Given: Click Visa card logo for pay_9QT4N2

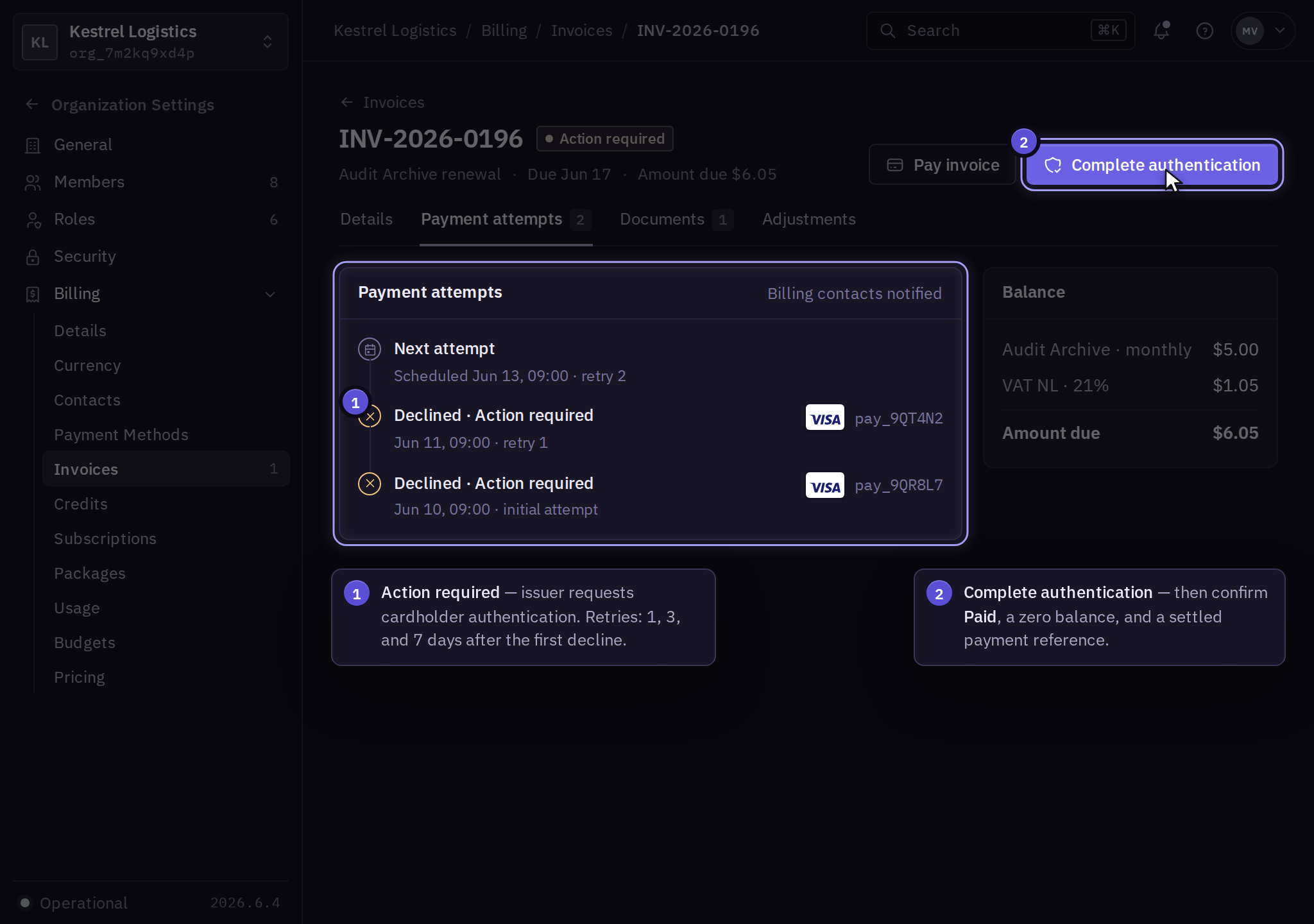Looking at the screenshot, I should click(824, 418).
